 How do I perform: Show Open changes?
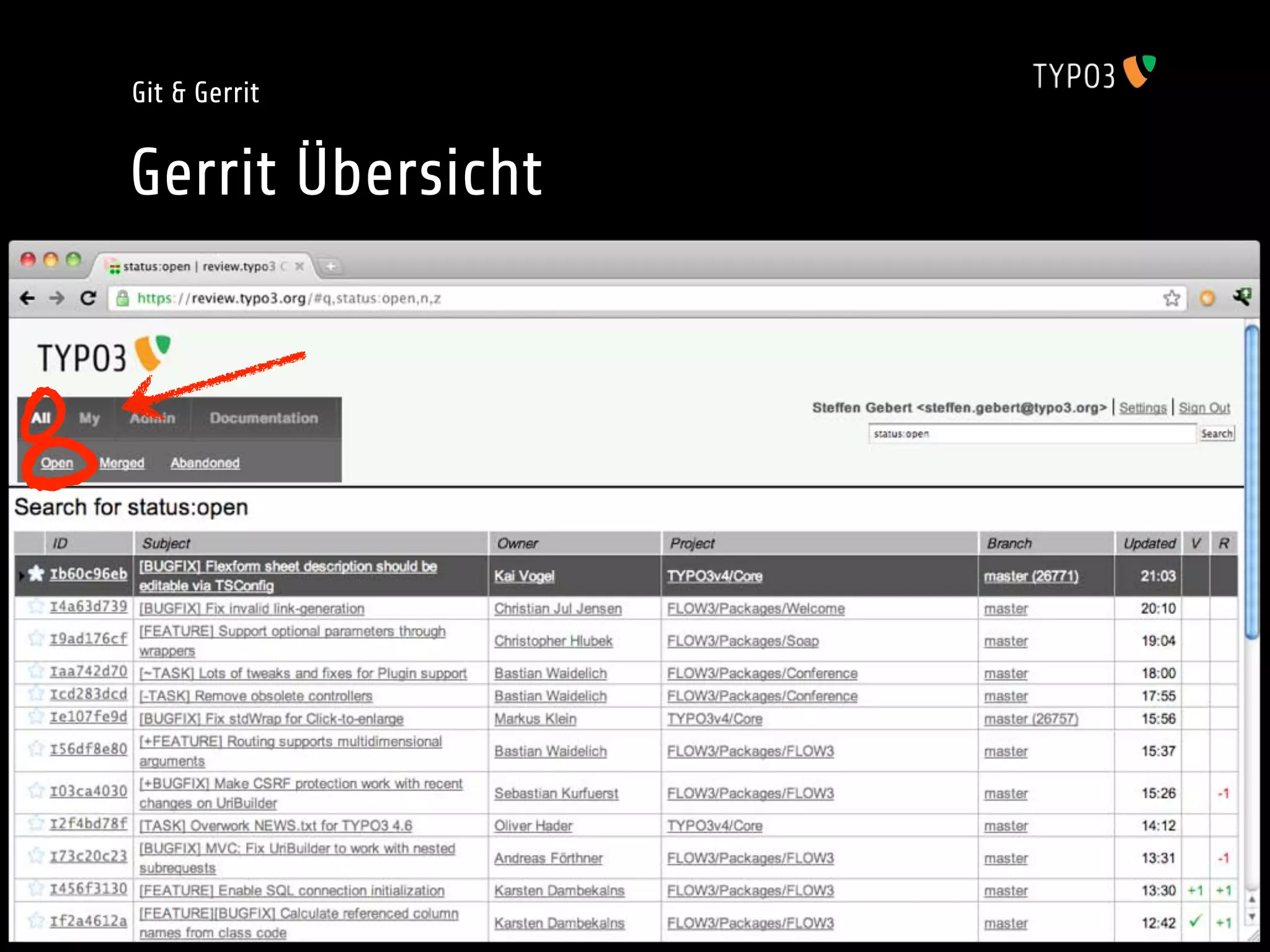57,463
